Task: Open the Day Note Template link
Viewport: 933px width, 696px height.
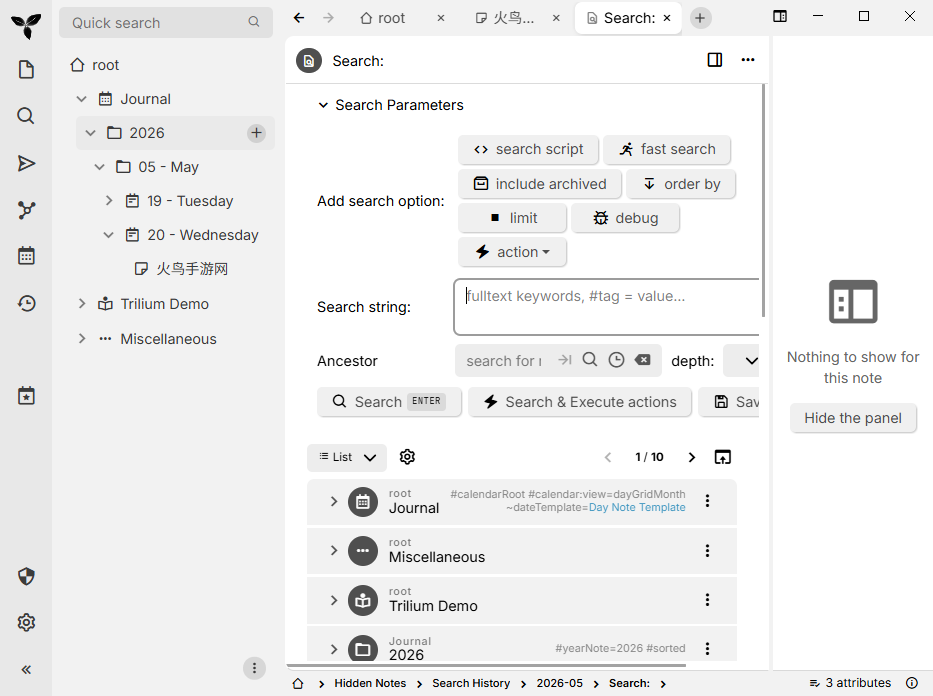Action: 637,507
